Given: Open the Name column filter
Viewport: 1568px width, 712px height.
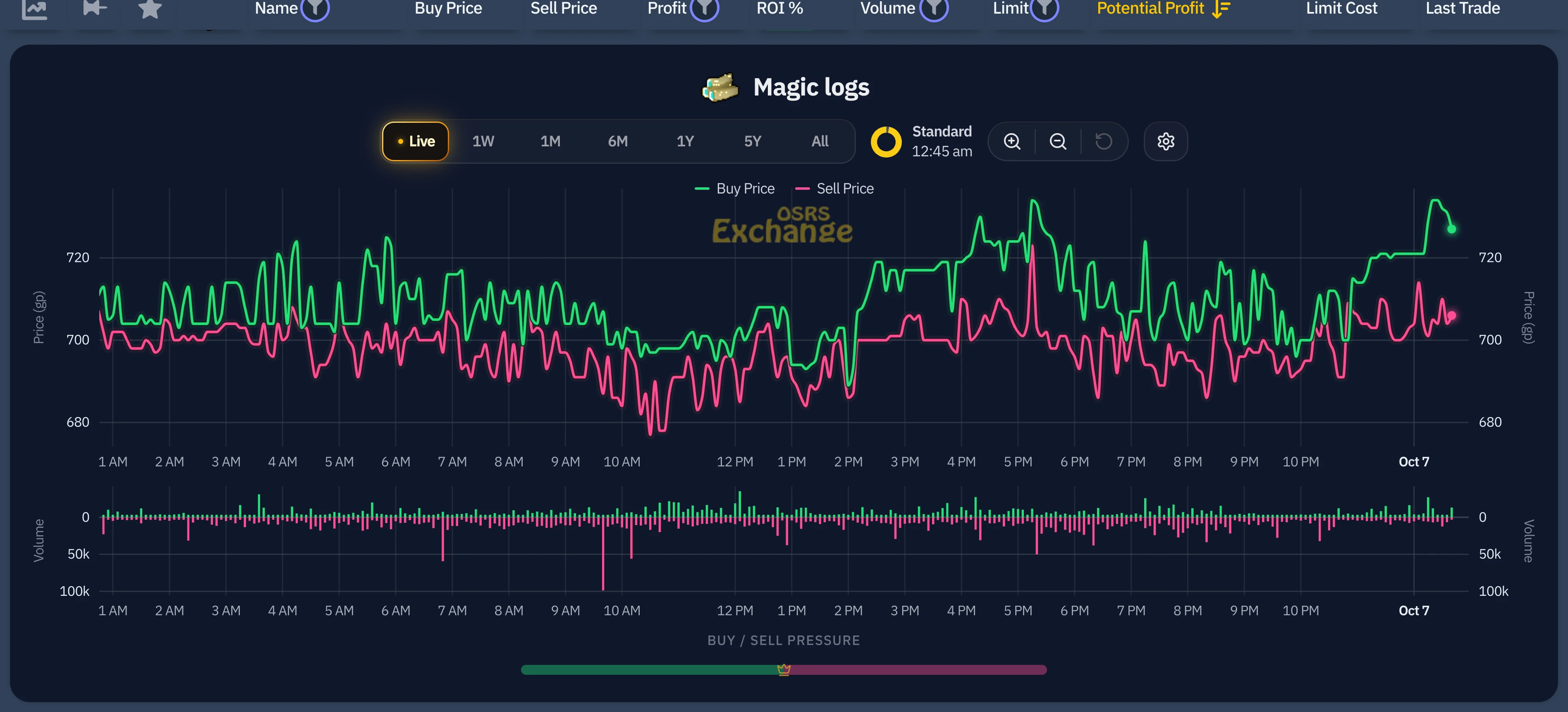Looking at the screenshot, I should coord(316,8).
